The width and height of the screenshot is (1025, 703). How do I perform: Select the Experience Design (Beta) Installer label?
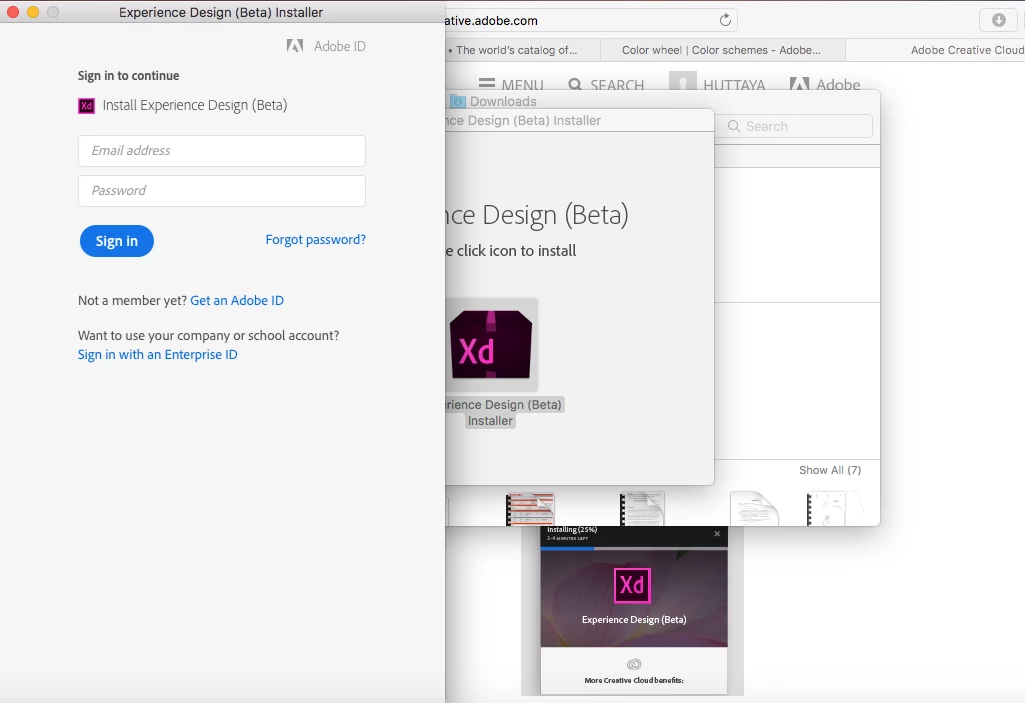point(503,413)
